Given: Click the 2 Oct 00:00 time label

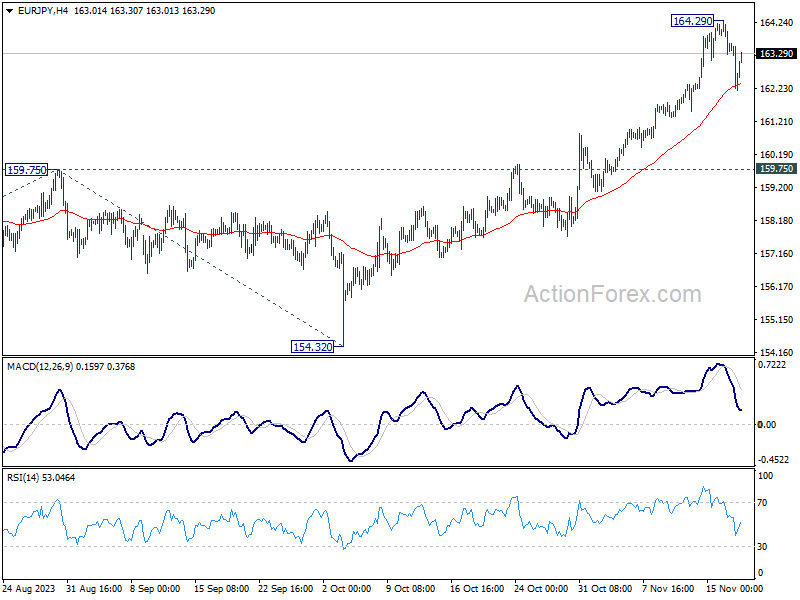Looking at the screenshot, I should tap(347, 589).
